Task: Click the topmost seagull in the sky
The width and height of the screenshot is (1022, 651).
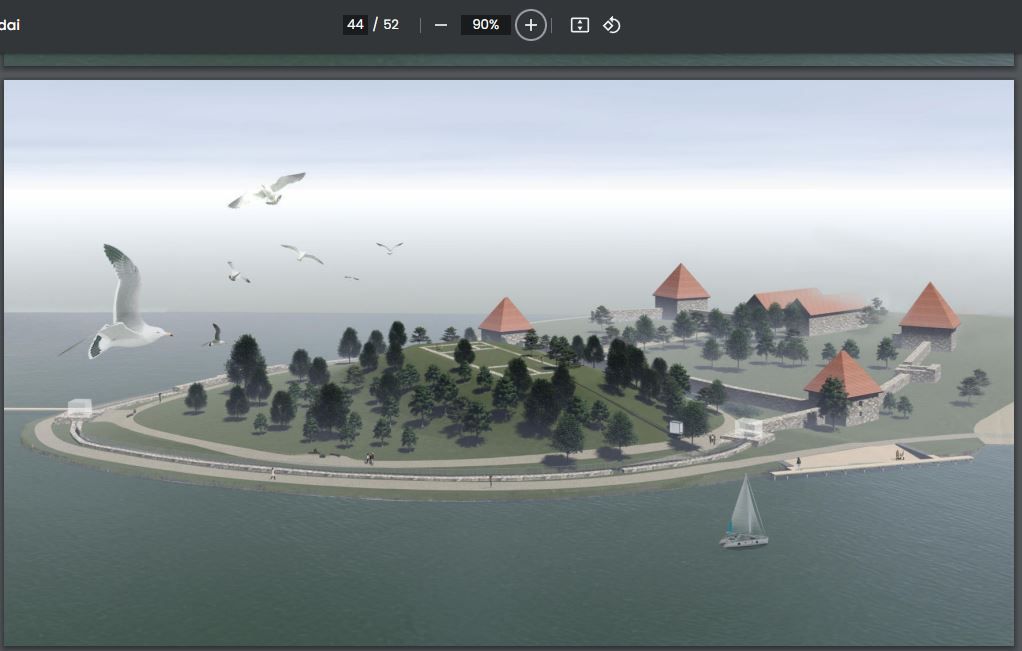Action: (267, 190)
